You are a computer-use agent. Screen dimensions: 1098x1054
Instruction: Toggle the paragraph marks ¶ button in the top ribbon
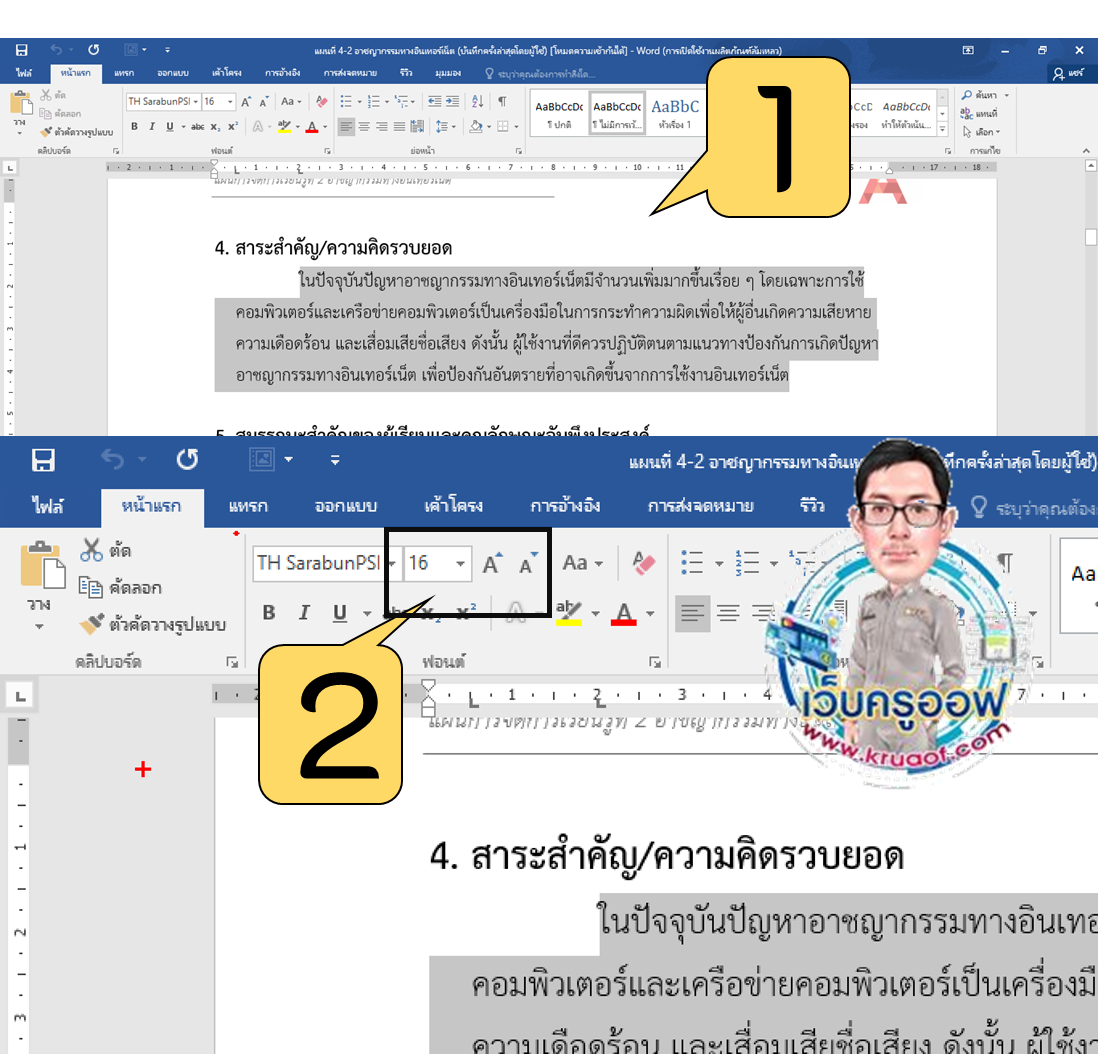point(502,102)
